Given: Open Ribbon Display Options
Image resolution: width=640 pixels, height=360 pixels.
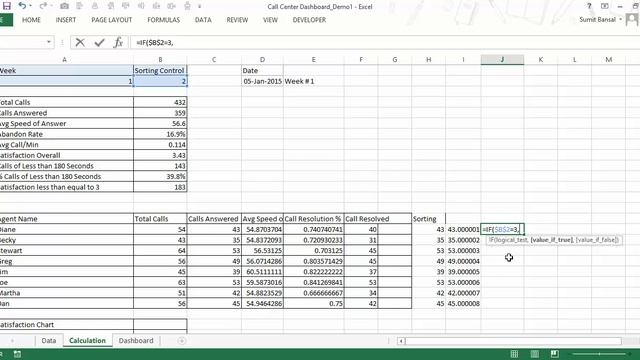Looking at the screenshot, I should [x=604, y=6].
